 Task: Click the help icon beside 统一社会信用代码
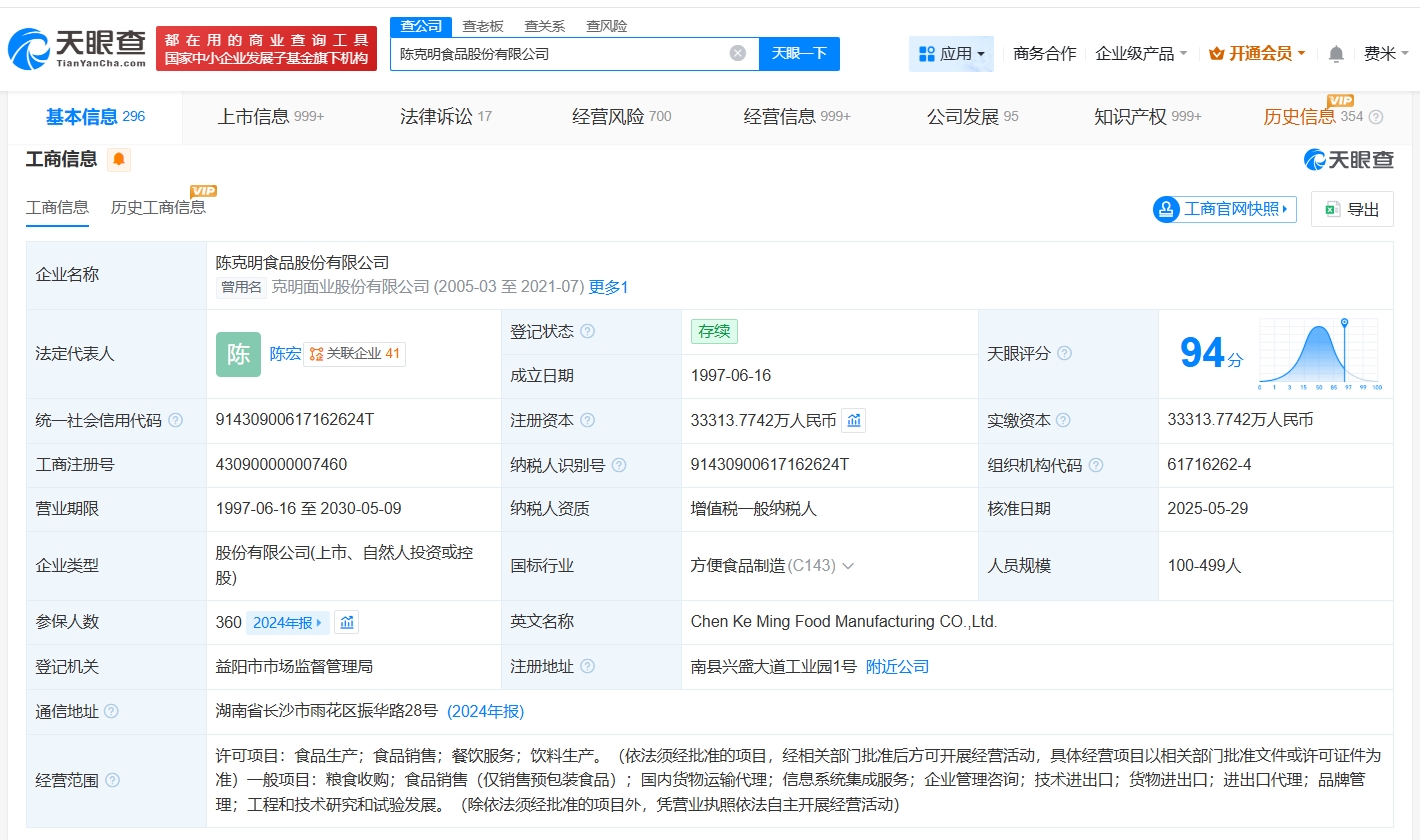point(176,421)
